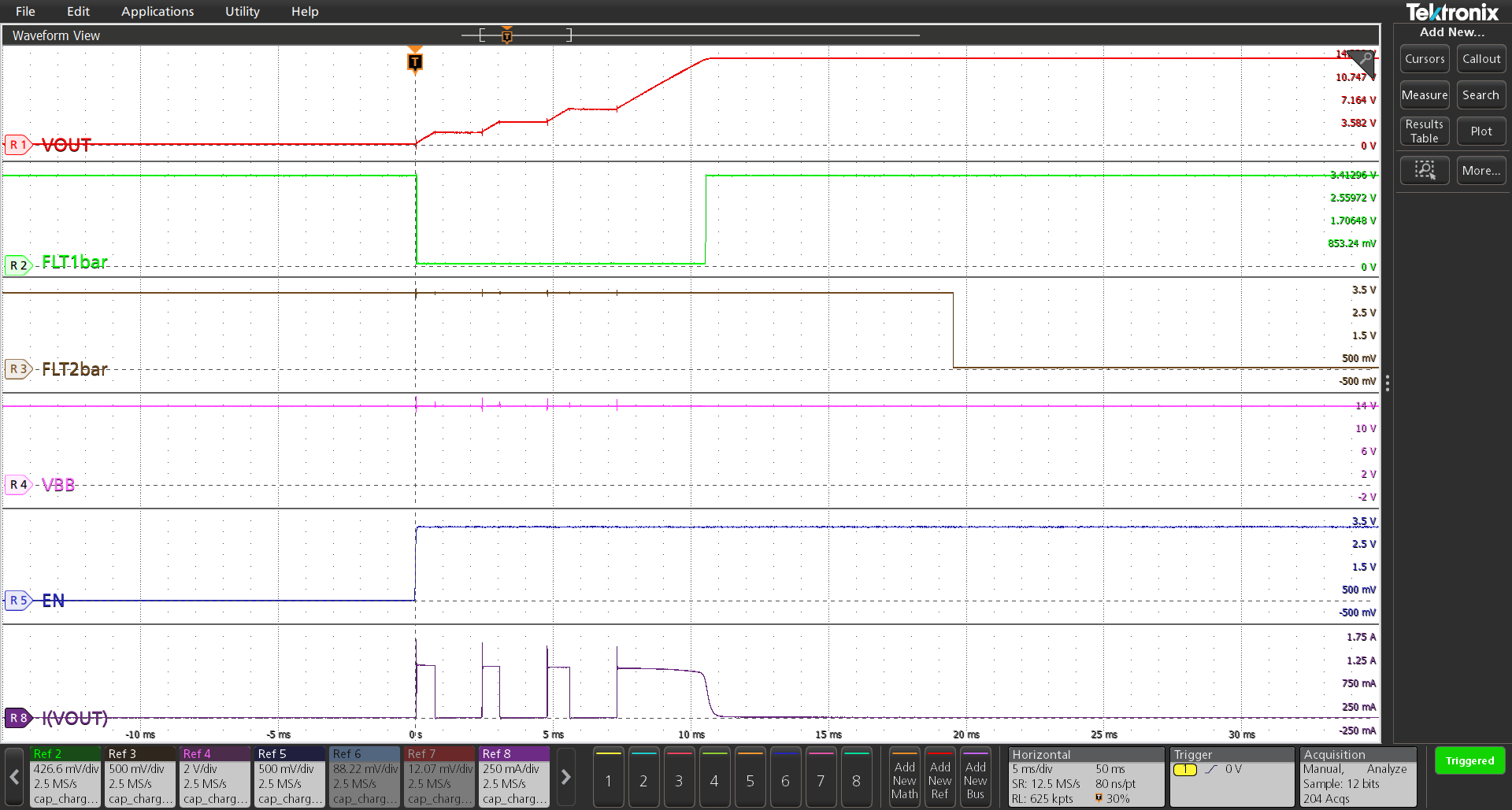Toggle channel 1 on

608,777
